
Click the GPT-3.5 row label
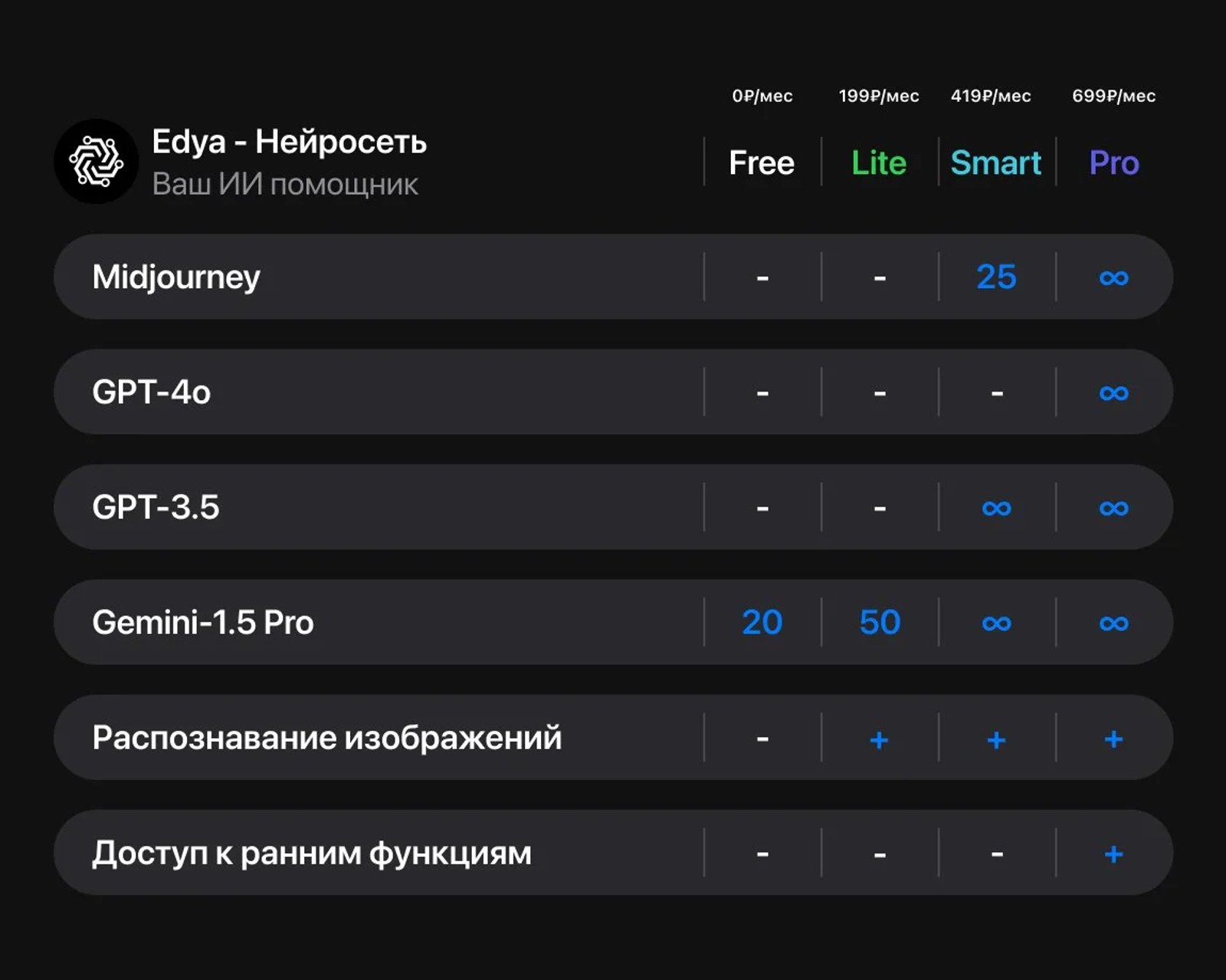click(156, 507)
